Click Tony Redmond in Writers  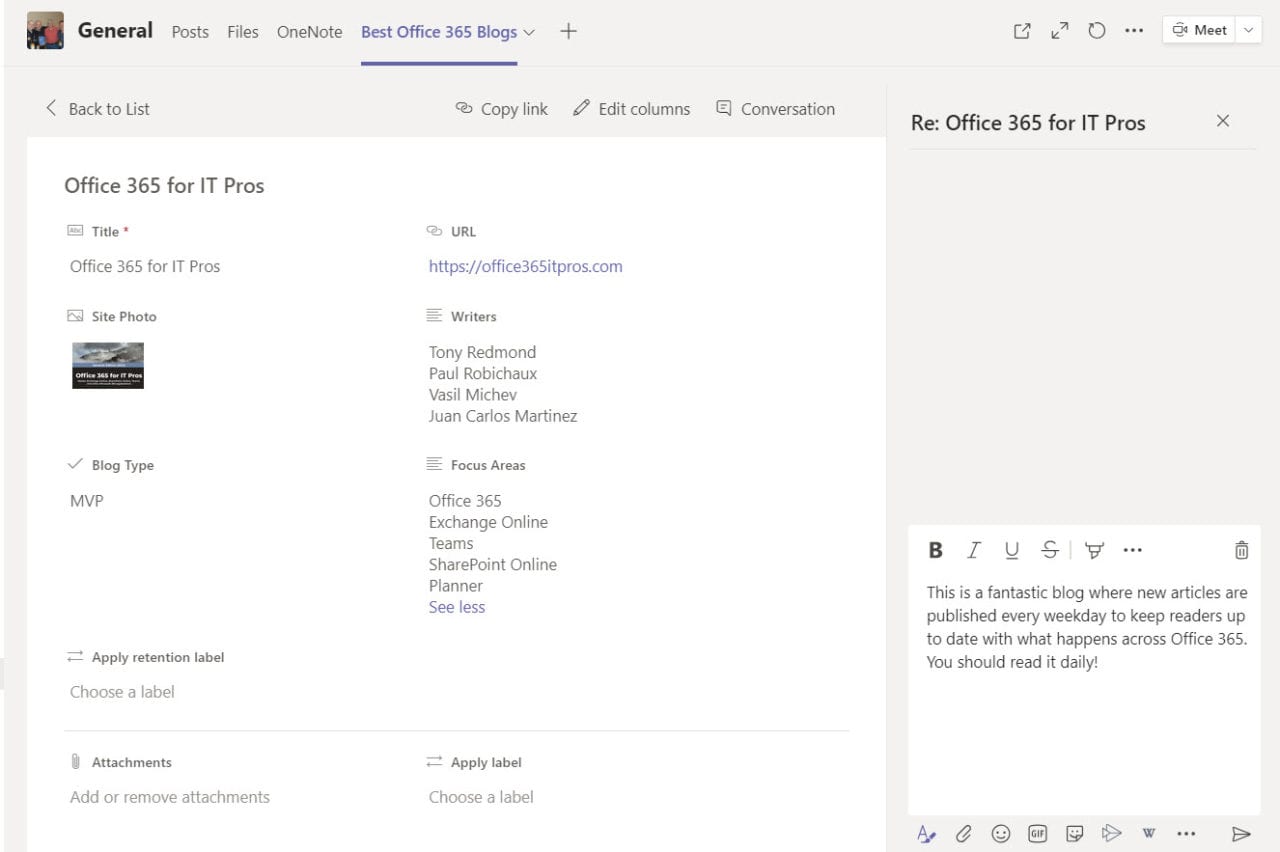[x=482, y=352]
